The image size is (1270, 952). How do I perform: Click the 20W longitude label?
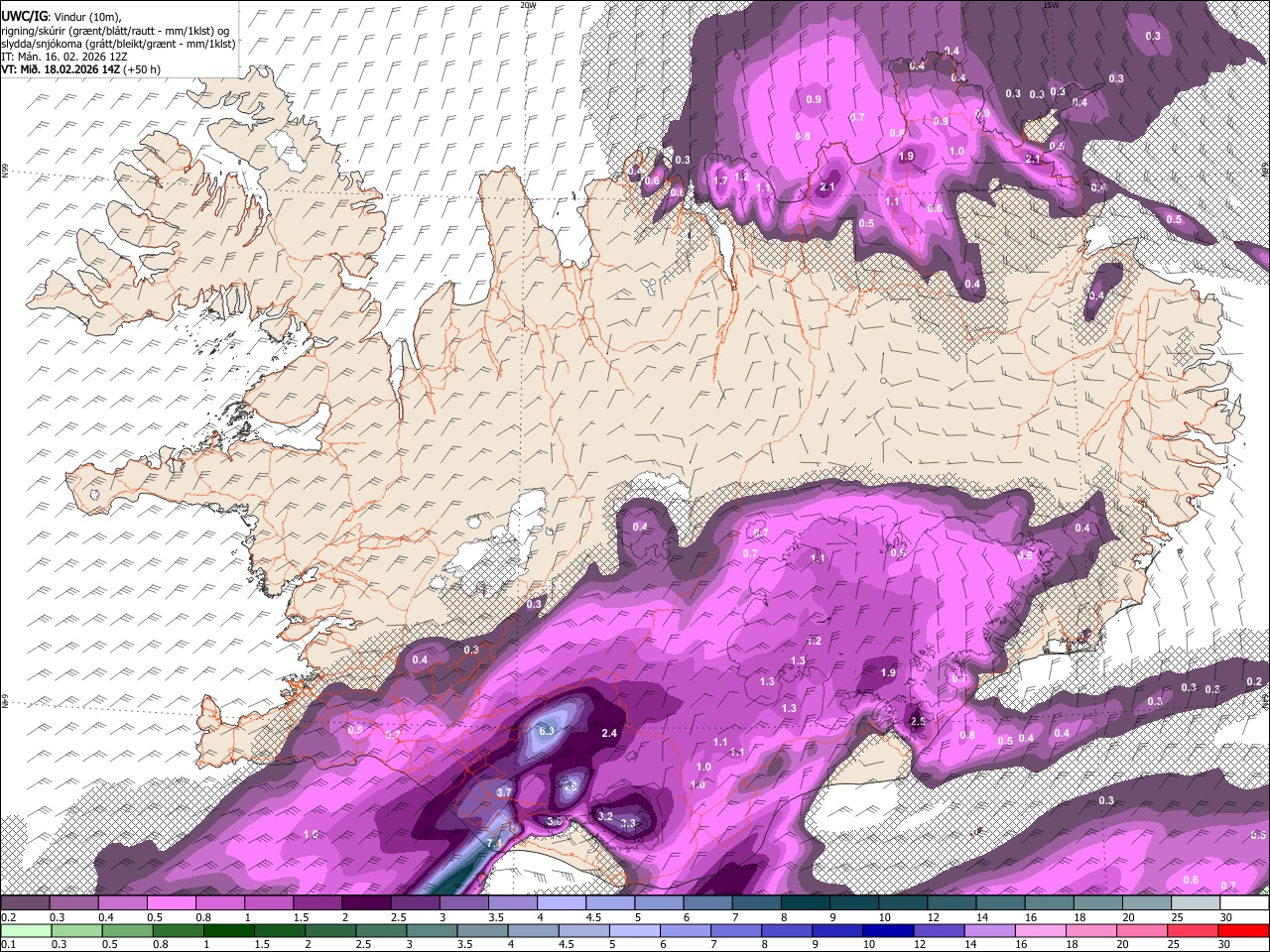528,5
